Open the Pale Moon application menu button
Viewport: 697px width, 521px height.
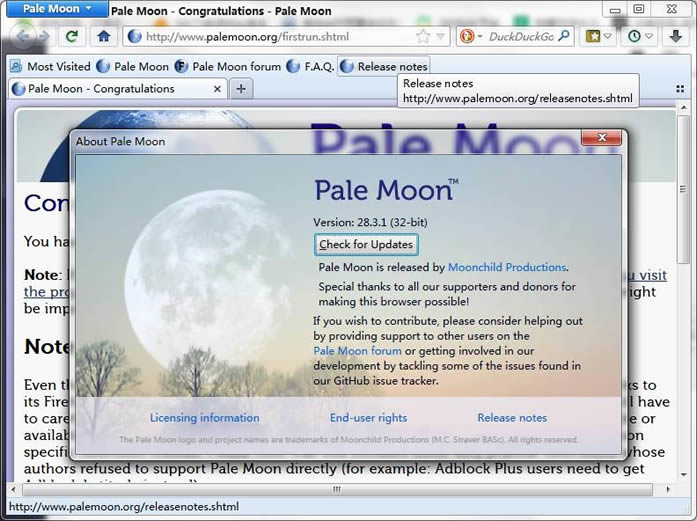[57, 9]
